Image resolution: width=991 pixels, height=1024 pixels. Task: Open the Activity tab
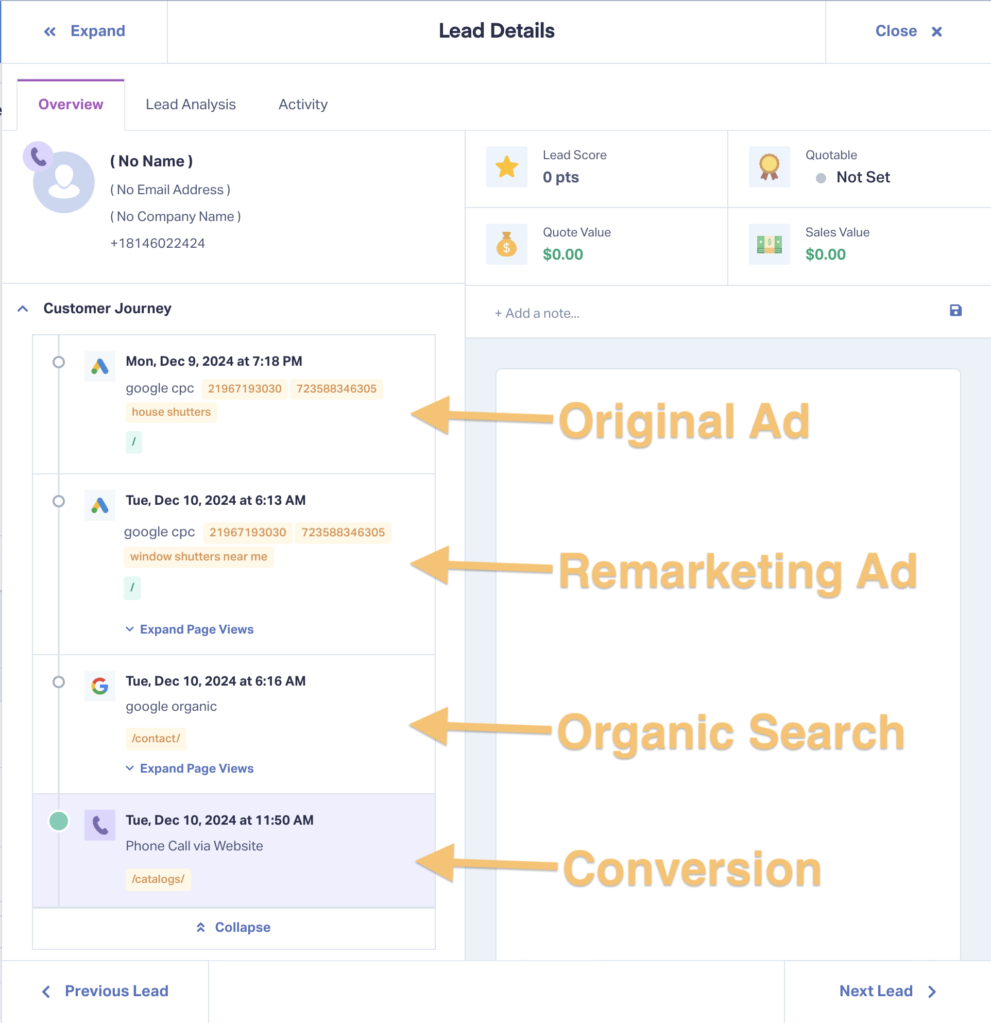(303, 104)
